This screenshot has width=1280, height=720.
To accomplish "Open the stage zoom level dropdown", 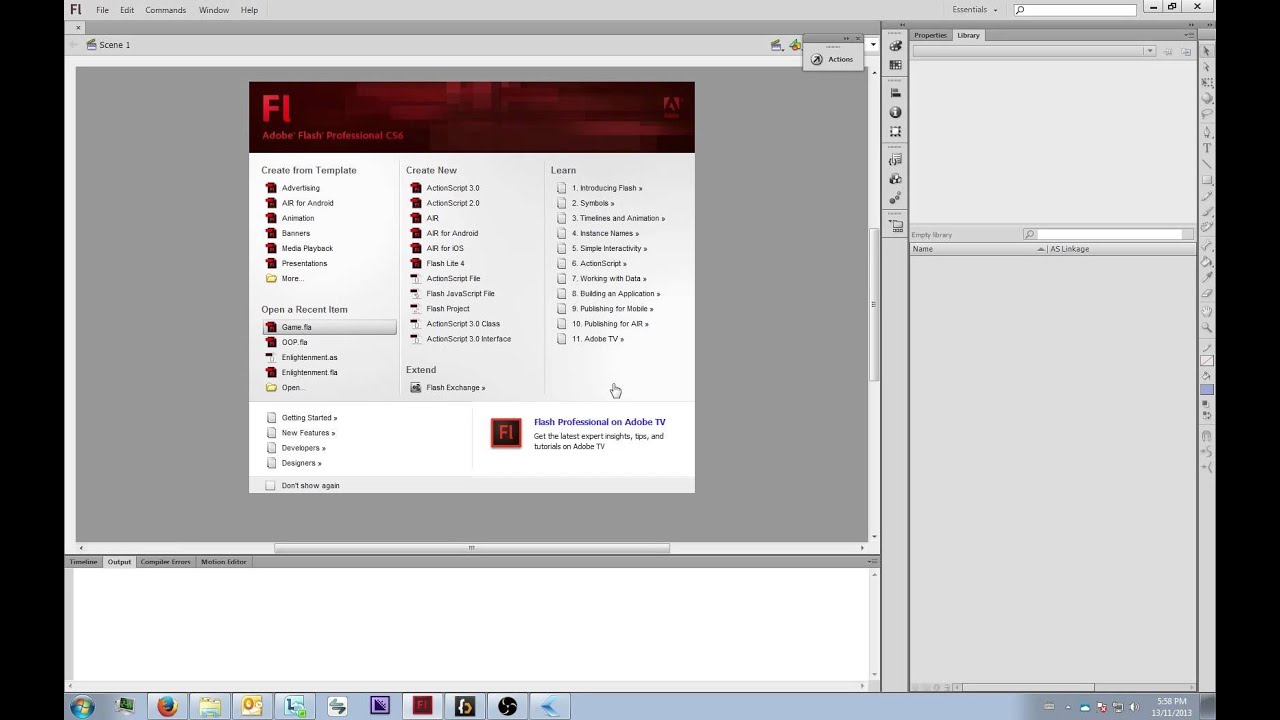I will coord(873,45).
